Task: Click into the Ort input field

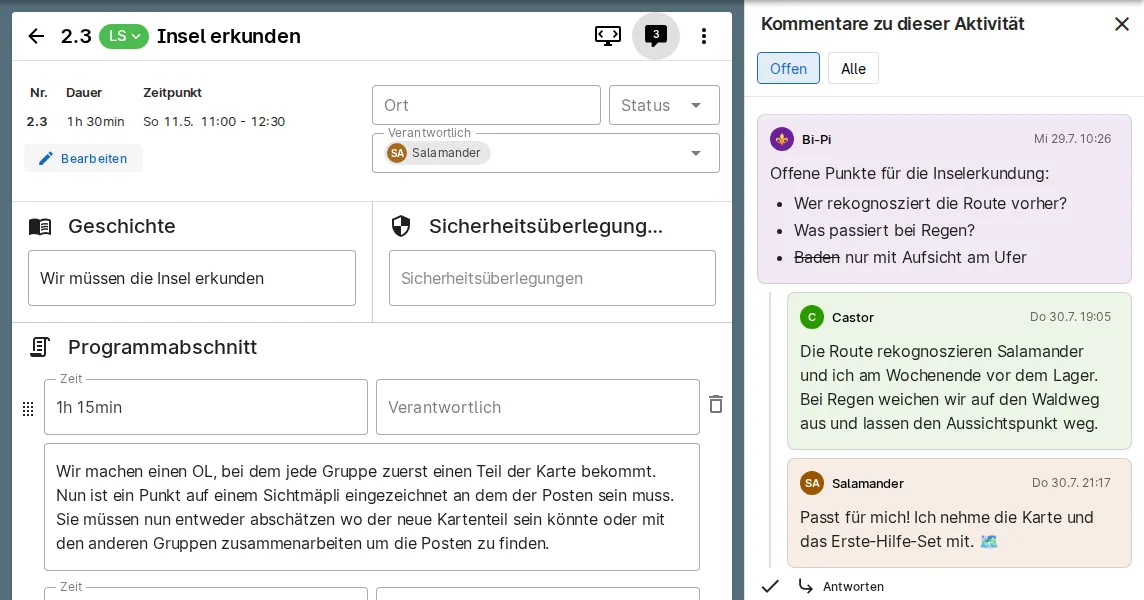Action: (486, 105)
